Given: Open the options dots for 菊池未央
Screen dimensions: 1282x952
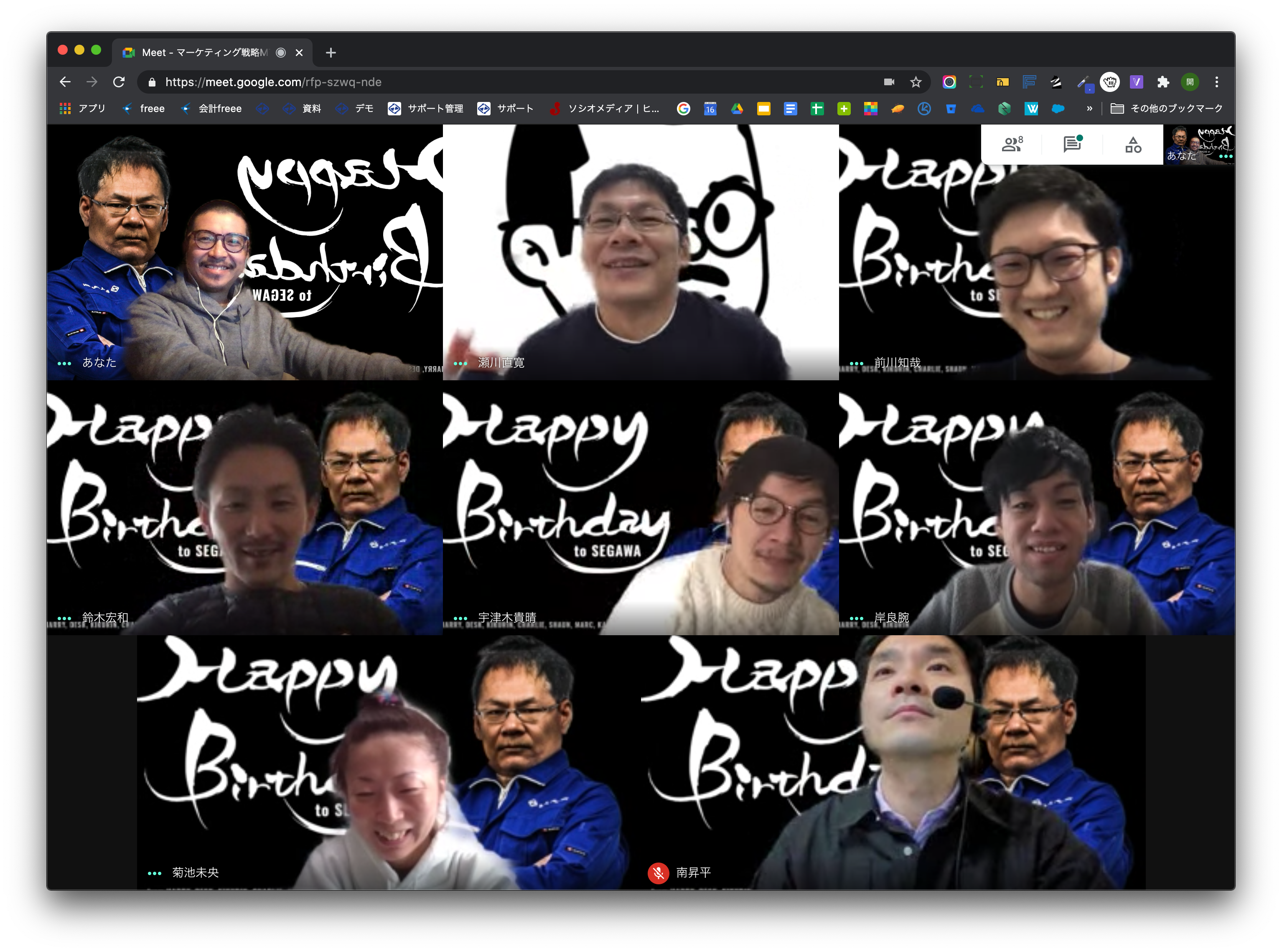Looking at the screenshot, I should [x=155, y=873].
